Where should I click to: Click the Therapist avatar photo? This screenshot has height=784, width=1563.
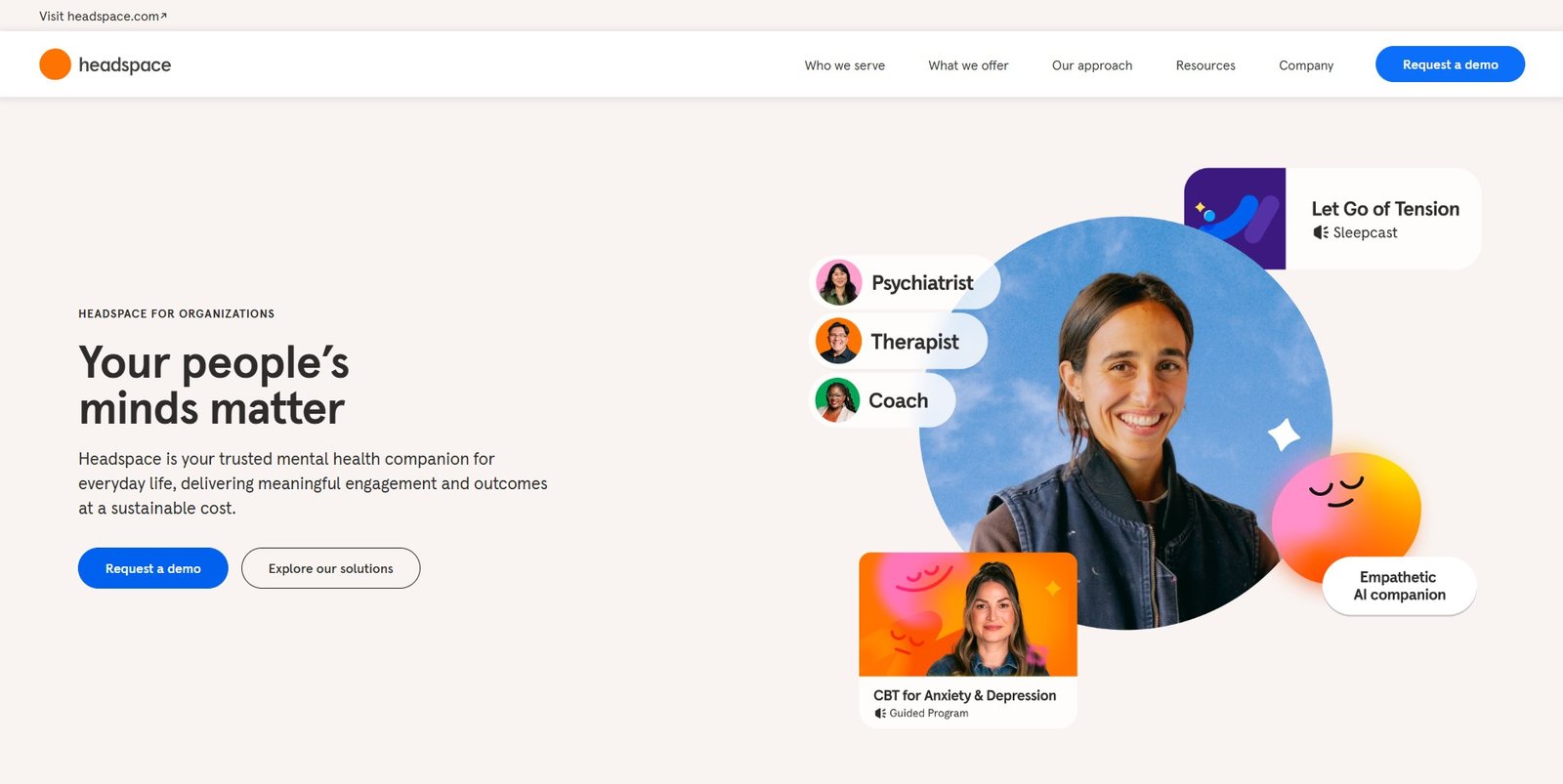pyautogui.click(x=838, y=342)
